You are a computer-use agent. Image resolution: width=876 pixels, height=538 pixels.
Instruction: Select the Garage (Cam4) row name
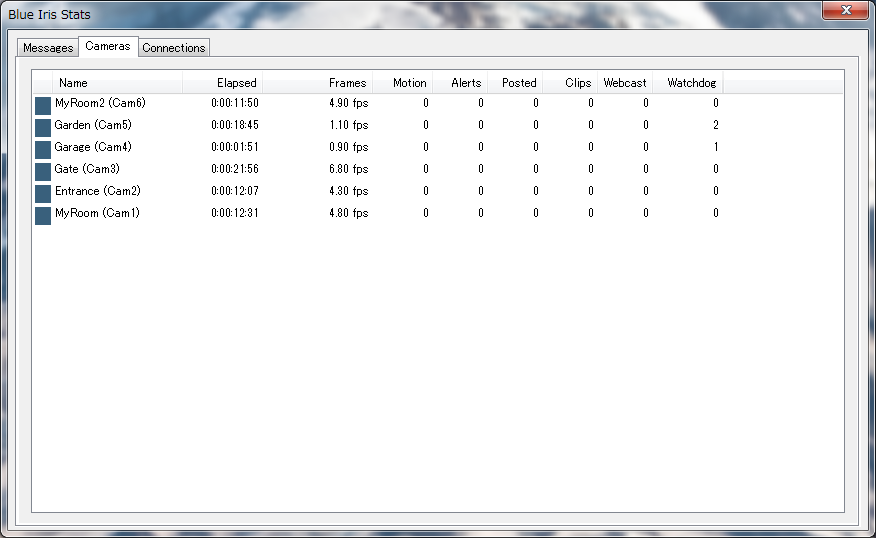(93, 147)
